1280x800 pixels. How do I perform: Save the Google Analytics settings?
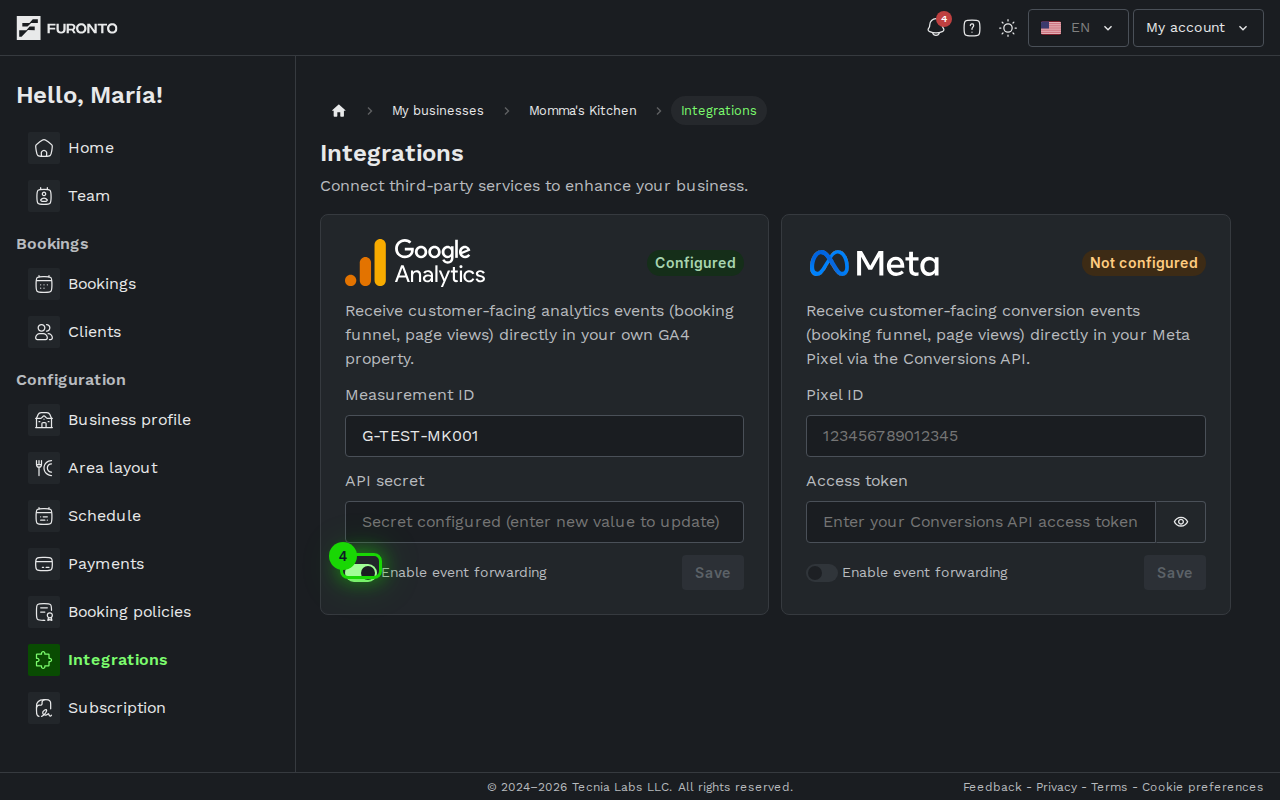coord(713,573)
